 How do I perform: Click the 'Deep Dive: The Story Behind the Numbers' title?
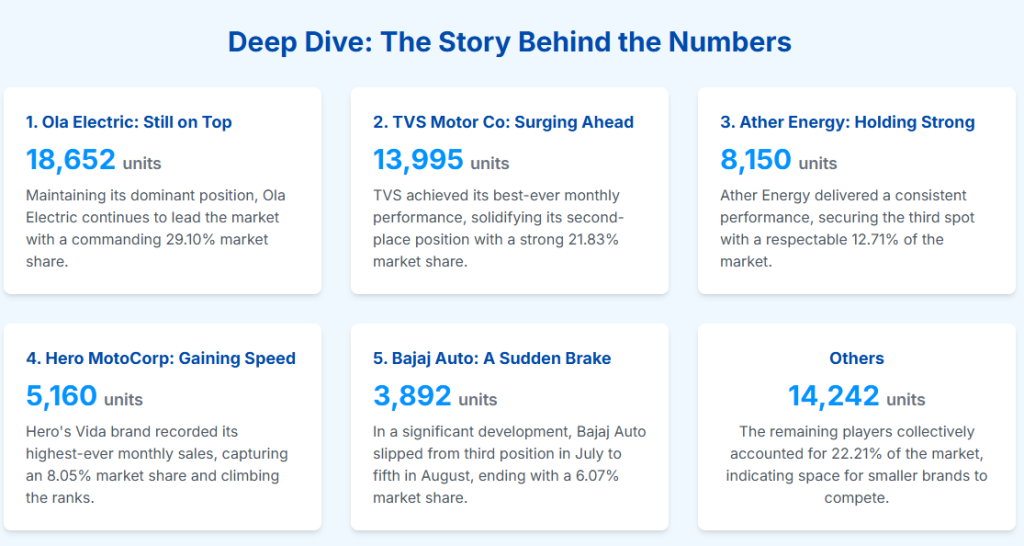click(x=510, y=42)
